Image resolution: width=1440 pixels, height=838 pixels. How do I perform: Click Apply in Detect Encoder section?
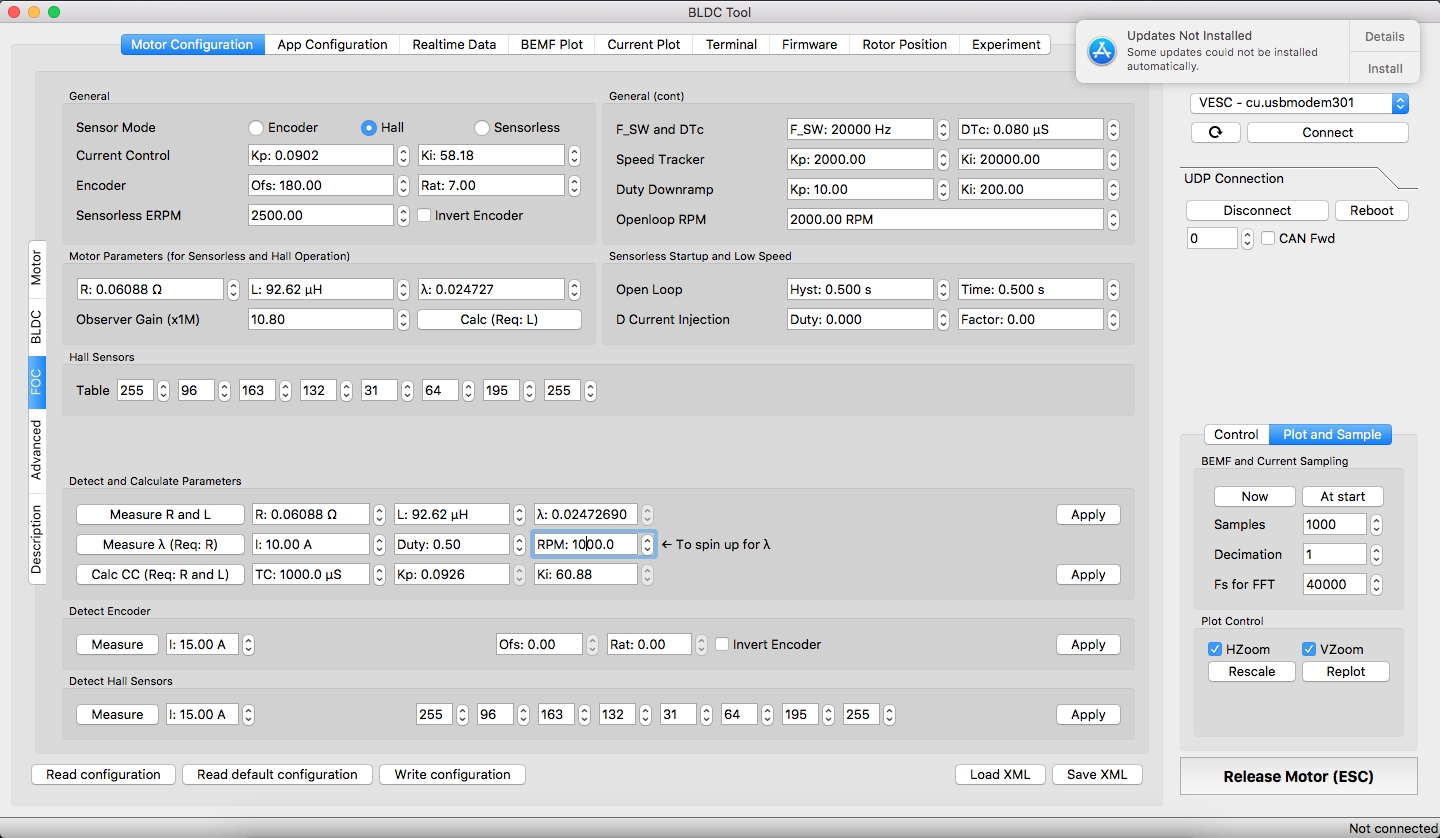1088,644
